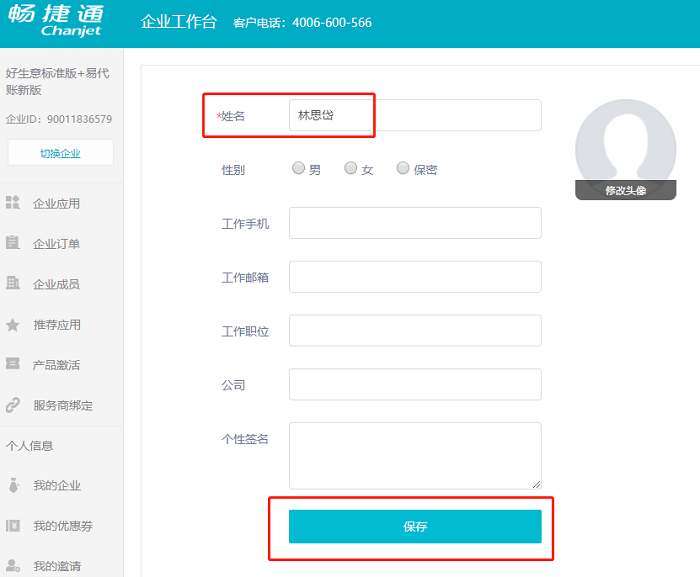This screenshot has height=577, width=700.
Task: Focus the 工作职位 input field
Action: click(x=415, y=330)
